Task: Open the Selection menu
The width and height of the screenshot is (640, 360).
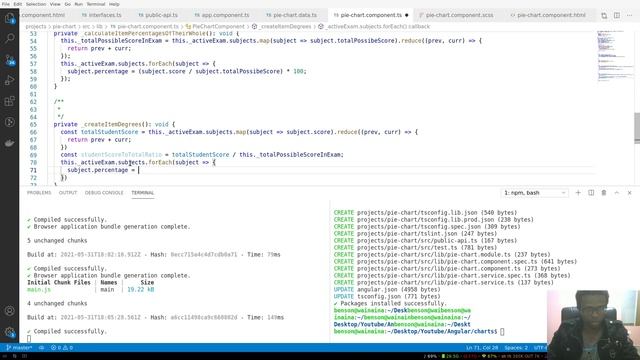Action: (36, 4)
